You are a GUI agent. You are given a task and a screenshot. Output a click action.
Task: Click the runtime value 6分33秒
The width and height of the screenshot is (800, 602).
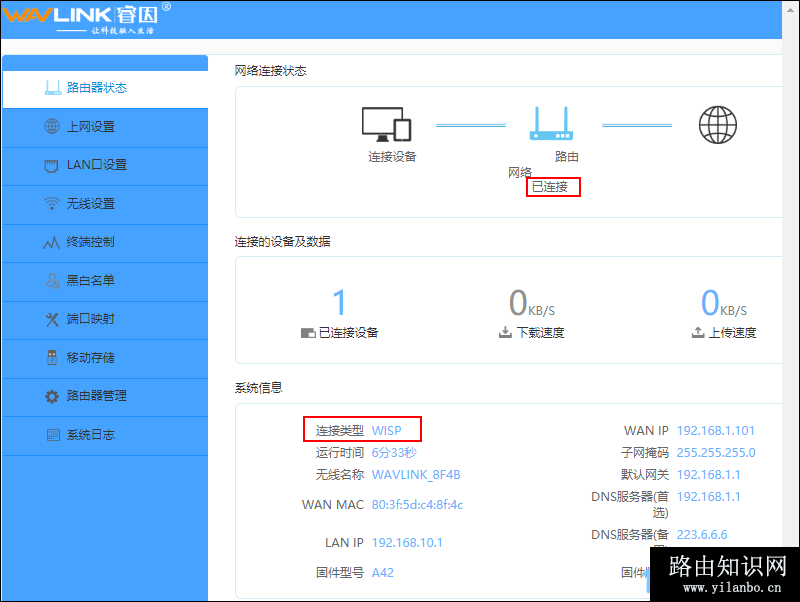click(394, 453)
